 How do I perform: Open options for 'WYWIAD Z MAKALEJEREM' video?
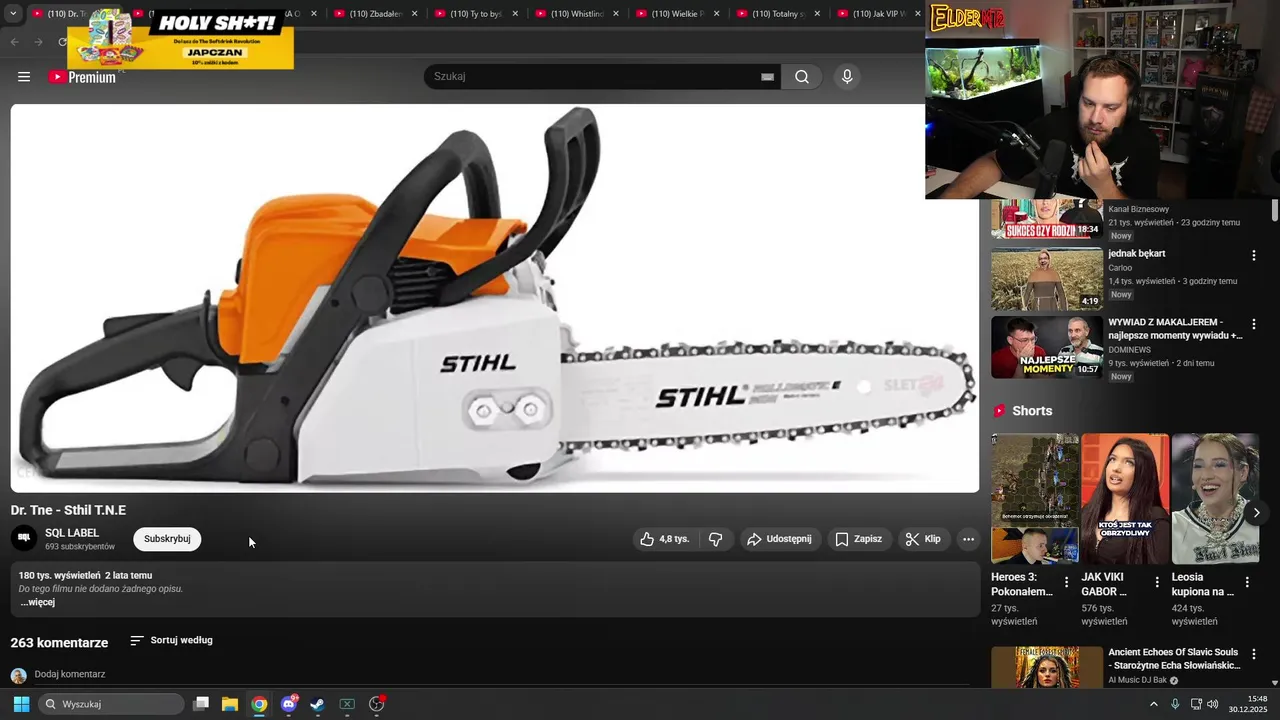pyautogui.click(x=1253, y=325)
